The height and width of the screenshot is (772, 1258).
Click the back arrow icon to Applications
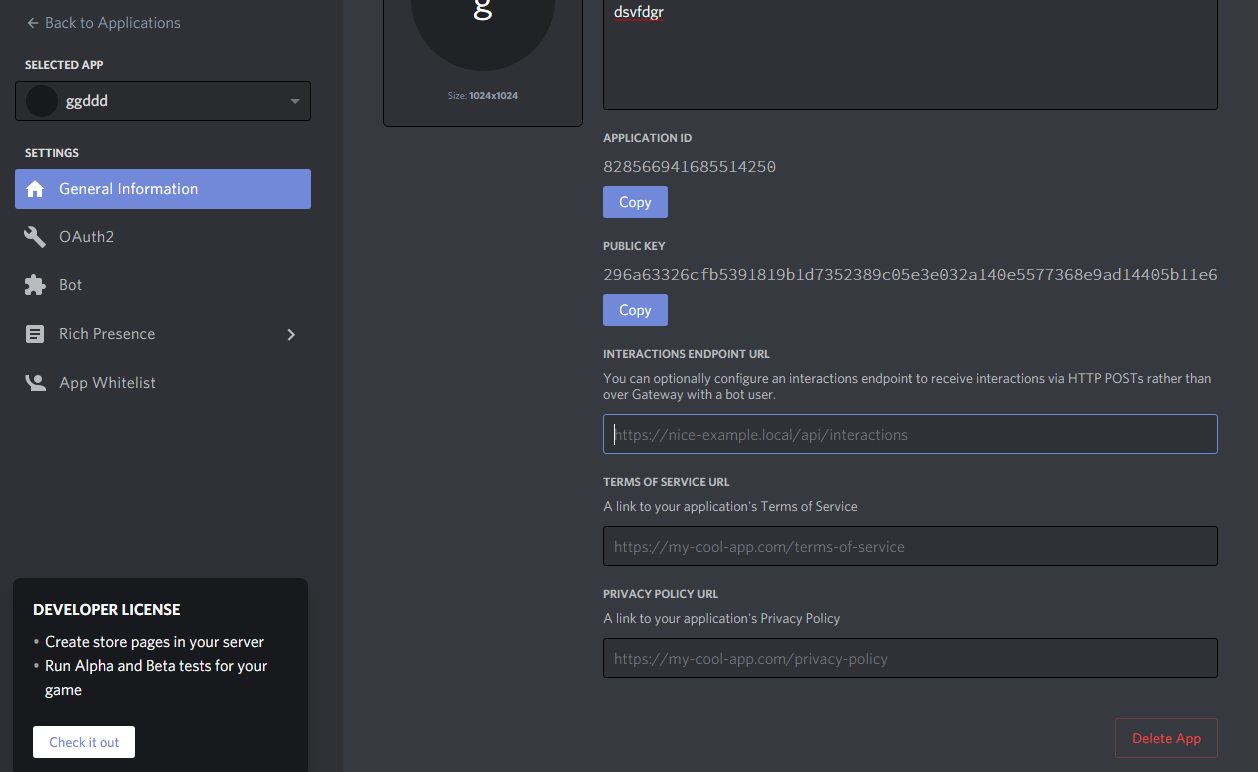[33, 23]
